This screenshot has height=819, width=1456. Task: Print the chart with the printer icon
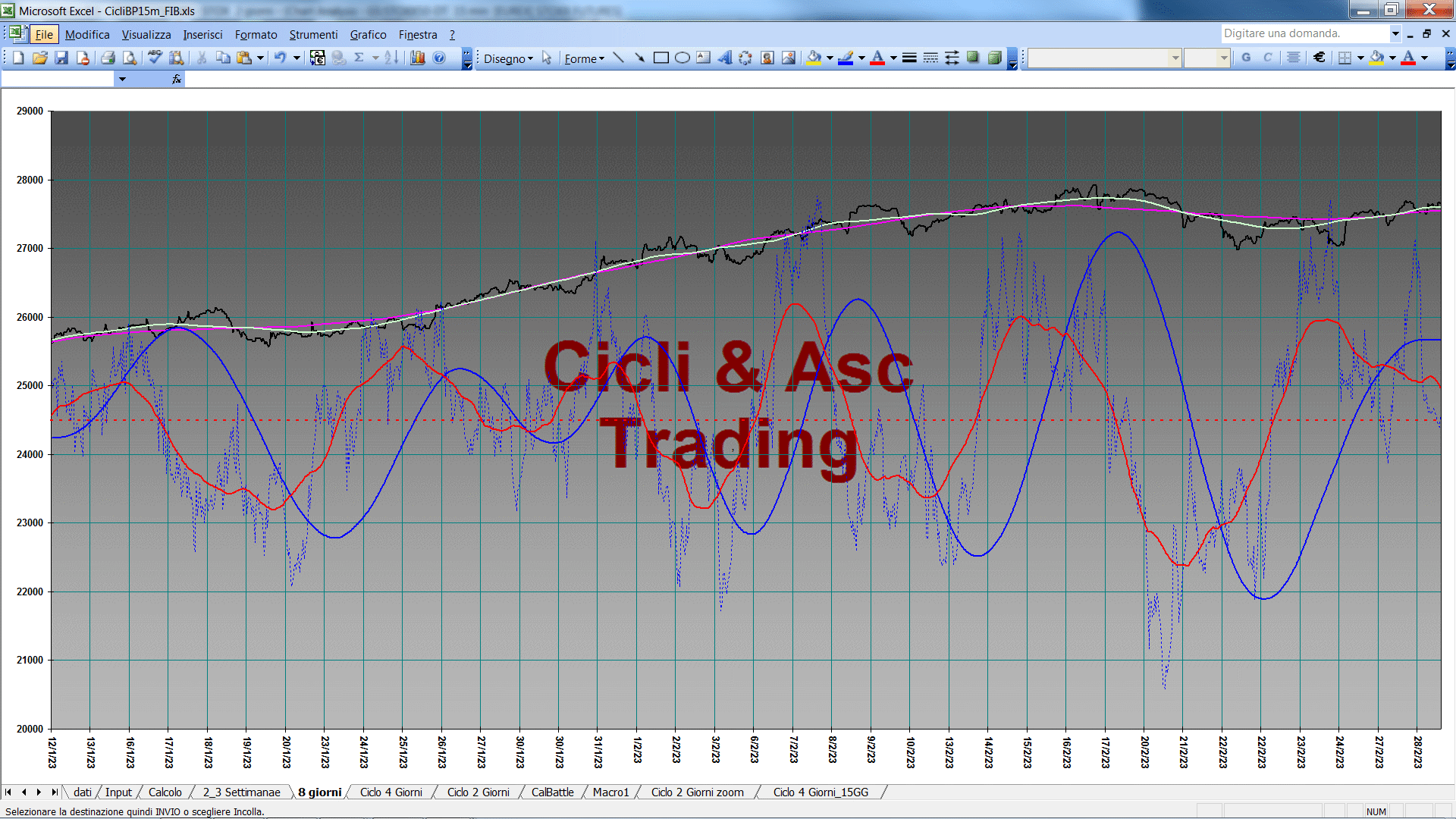coord(108,58)
